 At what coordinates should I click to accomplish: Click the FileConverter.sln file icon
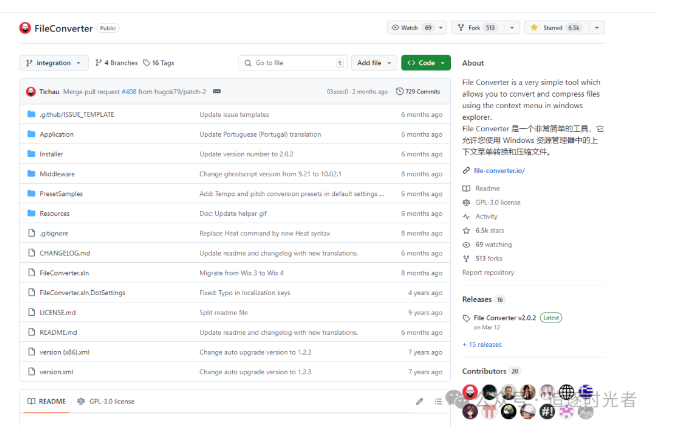coord(31,273)
